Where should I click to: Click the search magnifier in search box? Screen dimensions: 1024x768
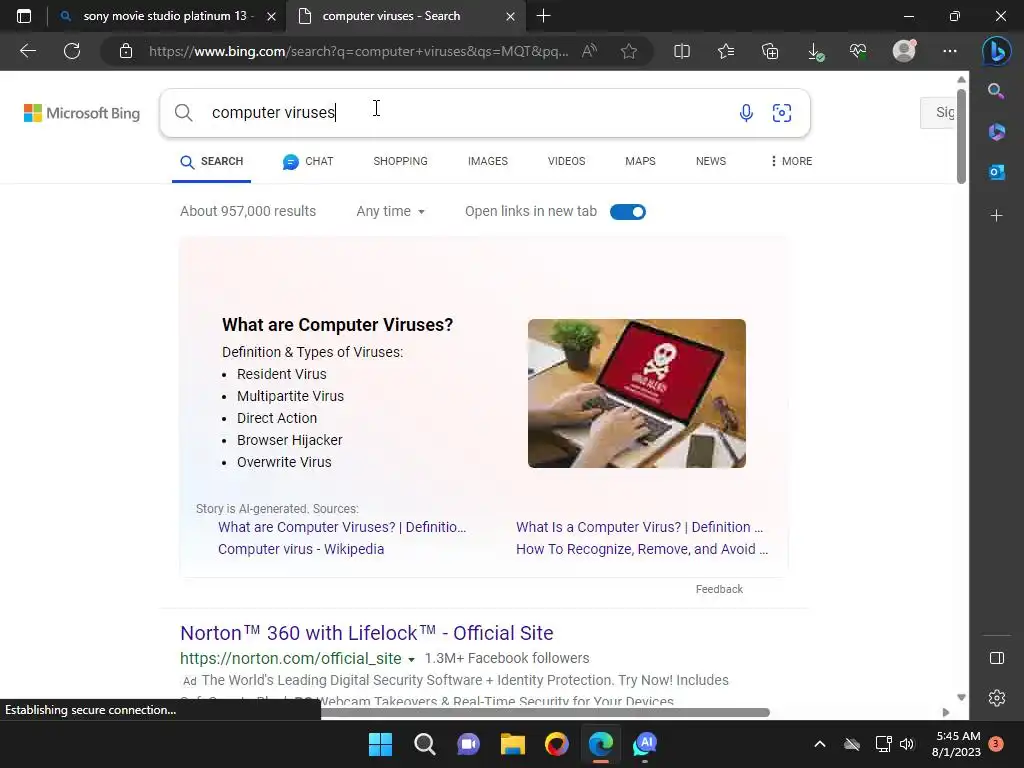184,113
